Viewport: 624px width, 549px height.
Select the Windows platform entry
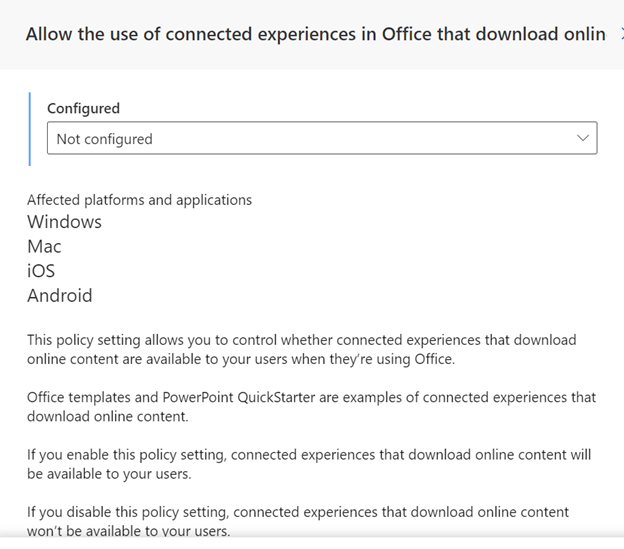point(64,222)
